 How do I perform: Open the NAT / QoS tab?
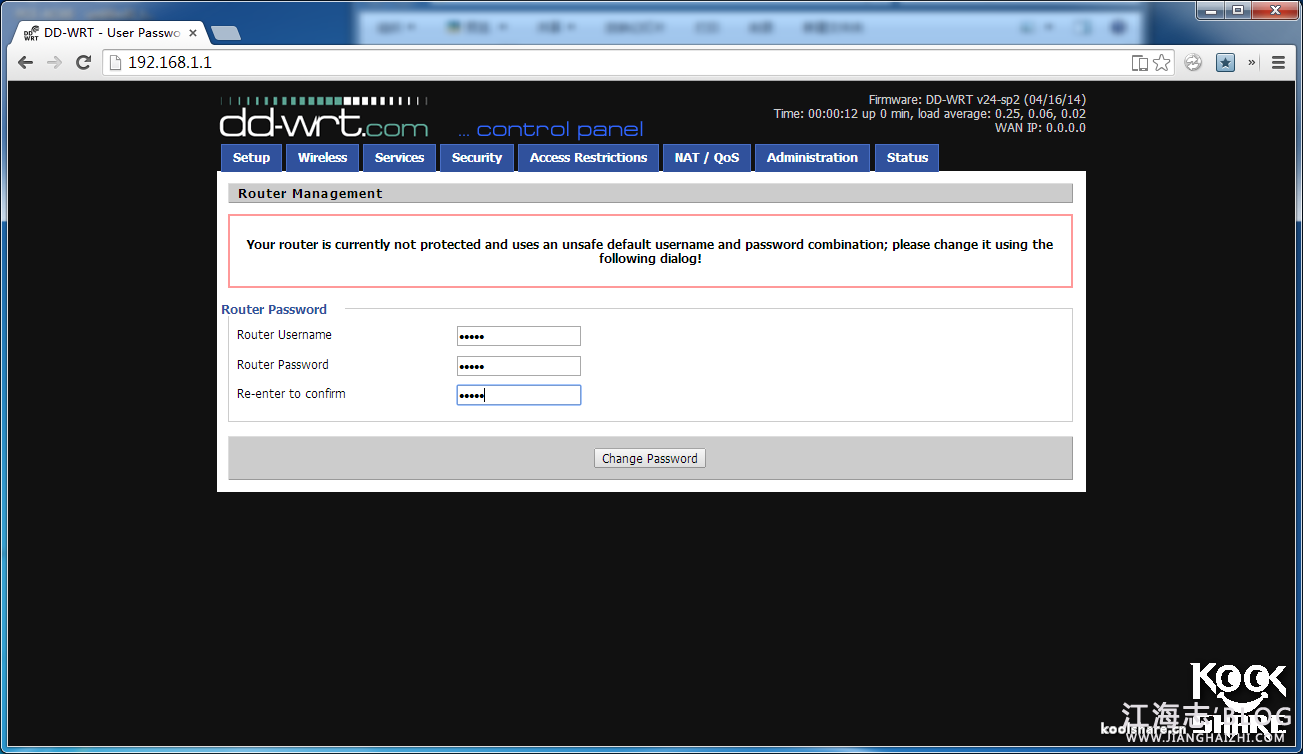(x=706, y=158)
